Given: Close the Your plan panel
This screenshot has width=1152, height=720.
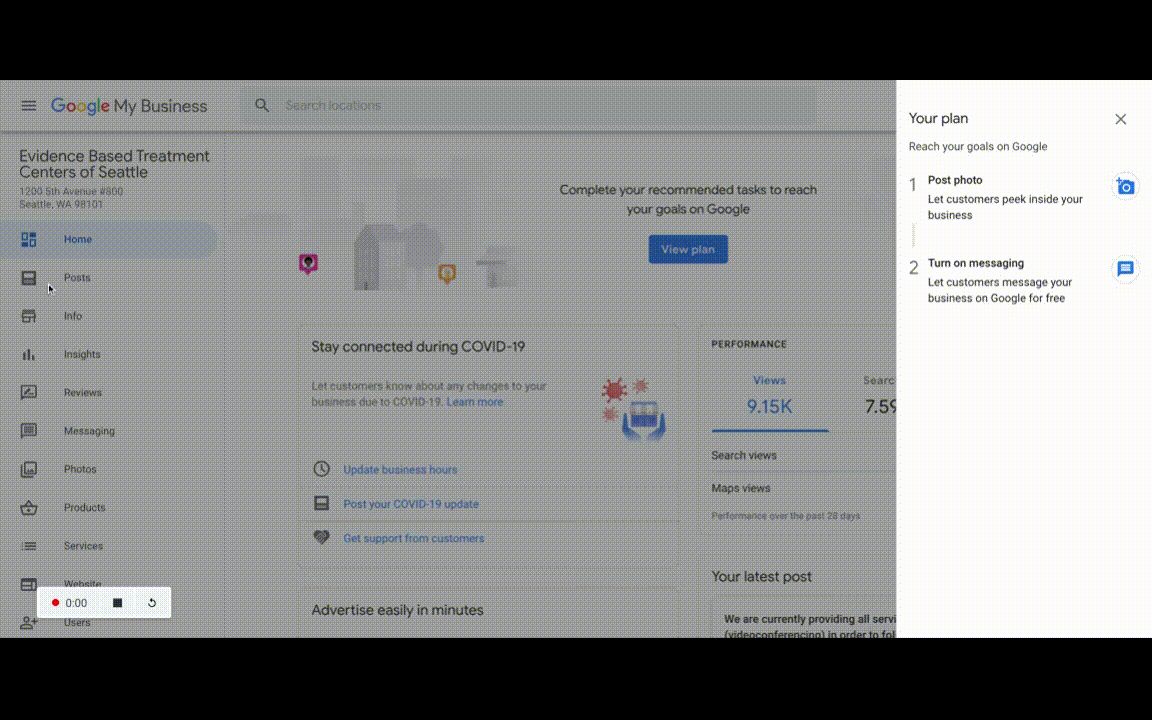Looking at the screenshot, I should click(1120, 119).
